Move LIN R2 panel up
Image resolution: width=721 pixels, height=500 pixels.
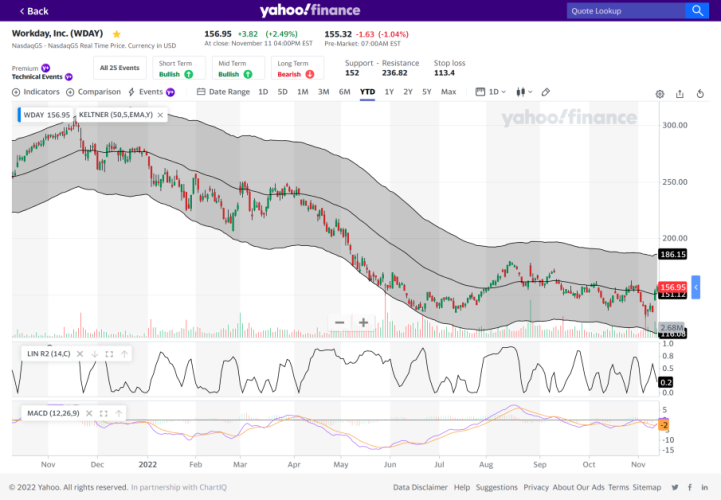tap(124, 354)
